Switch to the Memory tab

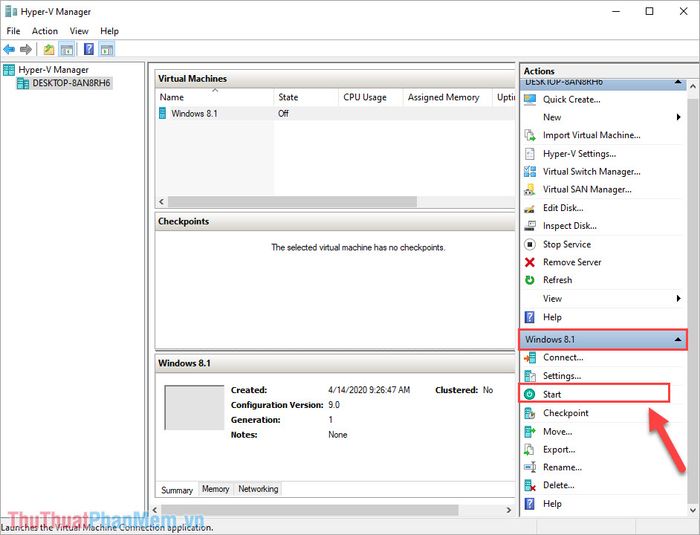(x=215, y=489)
